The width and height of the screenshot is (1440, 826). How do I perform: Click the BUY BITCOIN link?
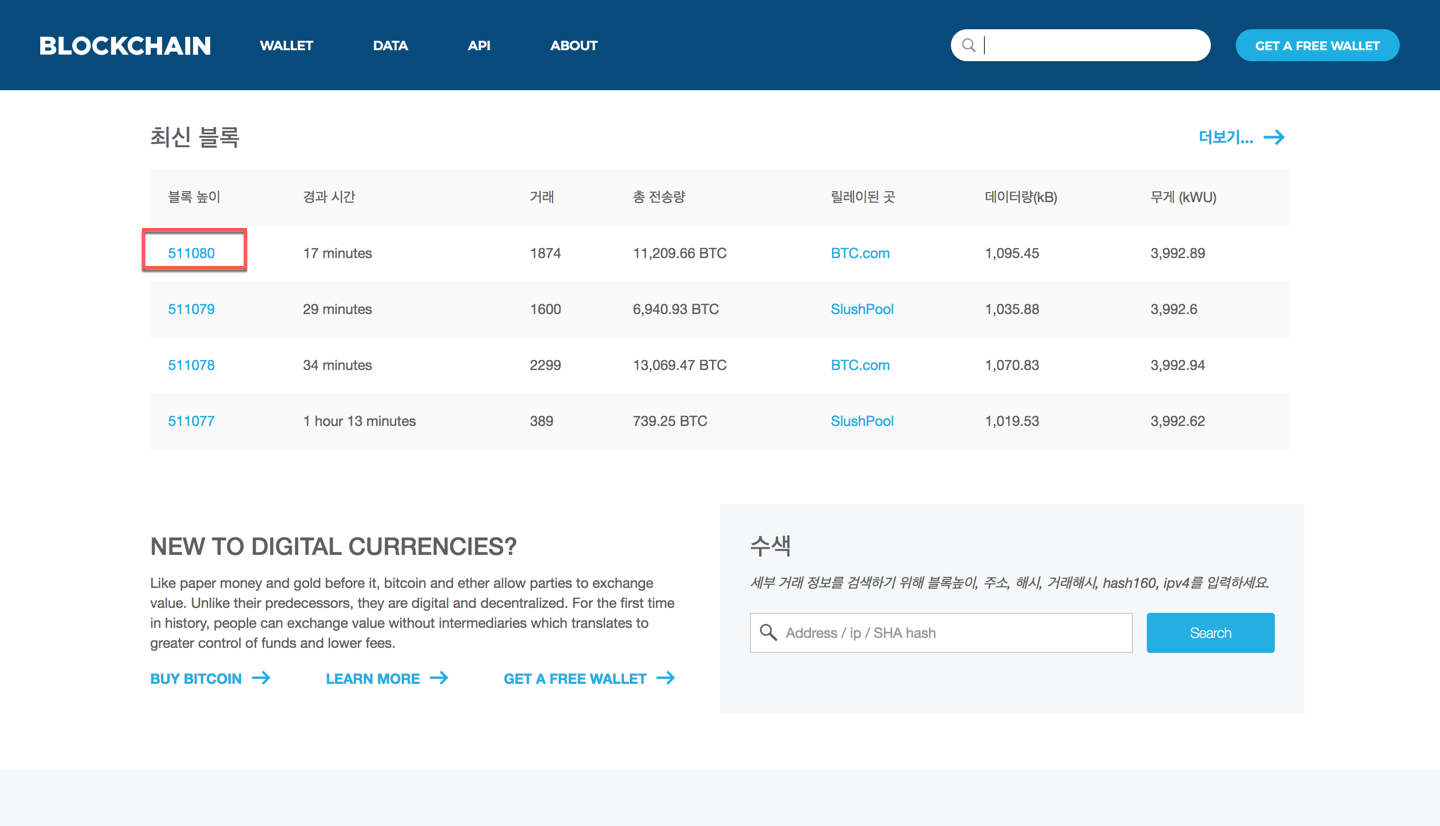[x=196, y=678]
